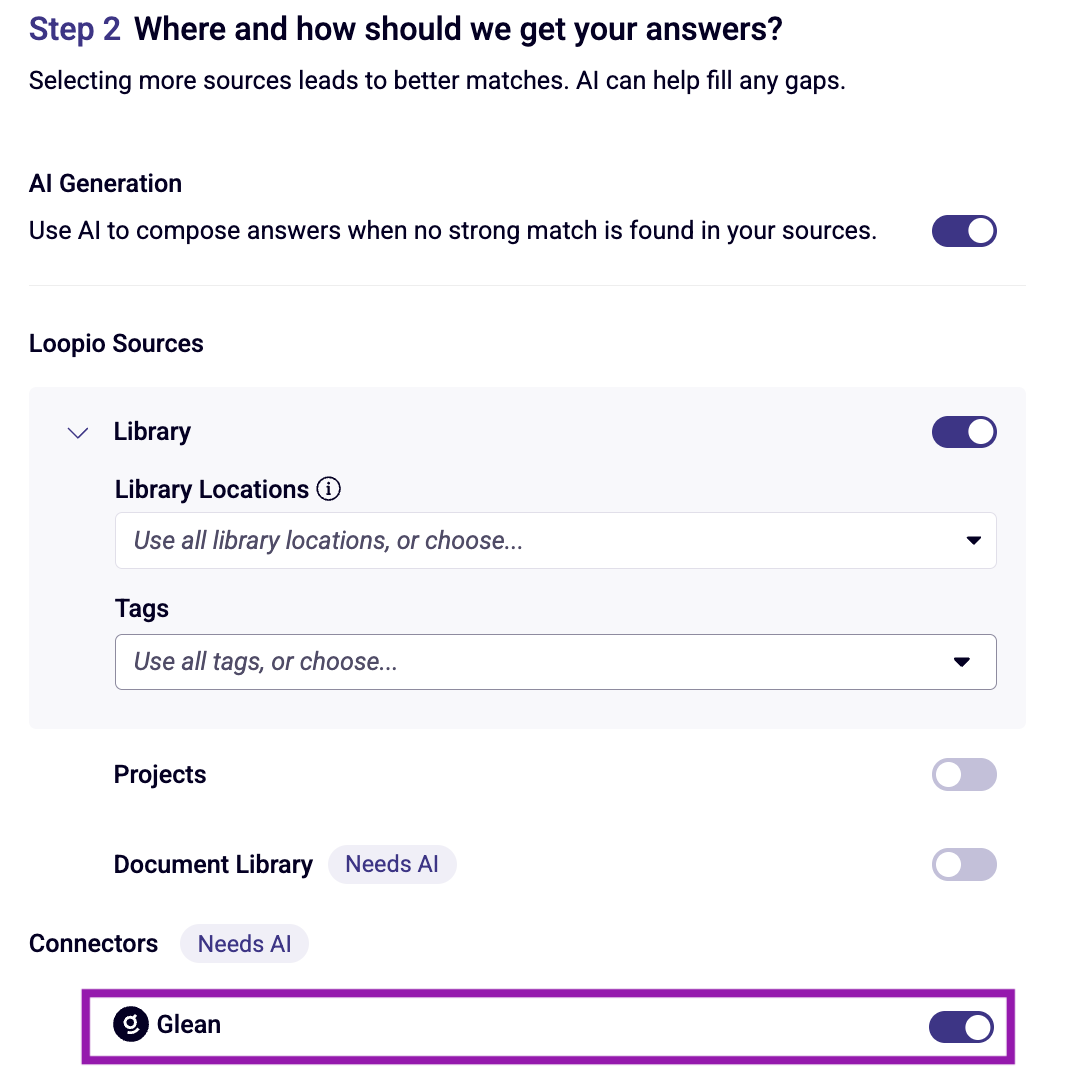The height and width of the screenshot is (1072, 1072).
Task: Click the Projects source label
Action: [160, 775]
